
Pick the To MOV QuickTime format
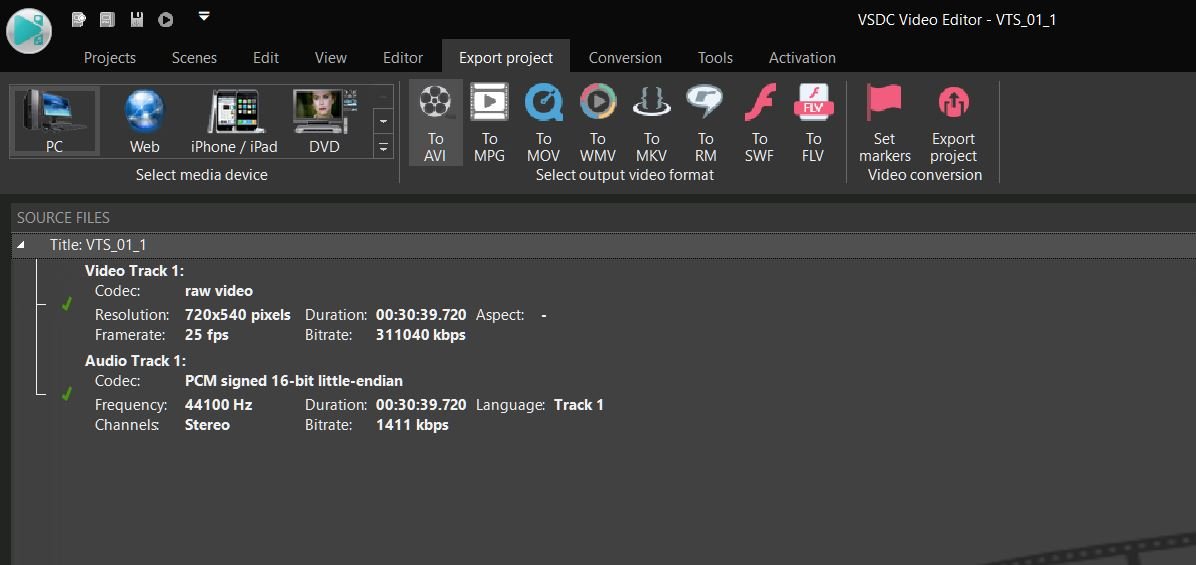pyautogui.click(x=543, y=123)
